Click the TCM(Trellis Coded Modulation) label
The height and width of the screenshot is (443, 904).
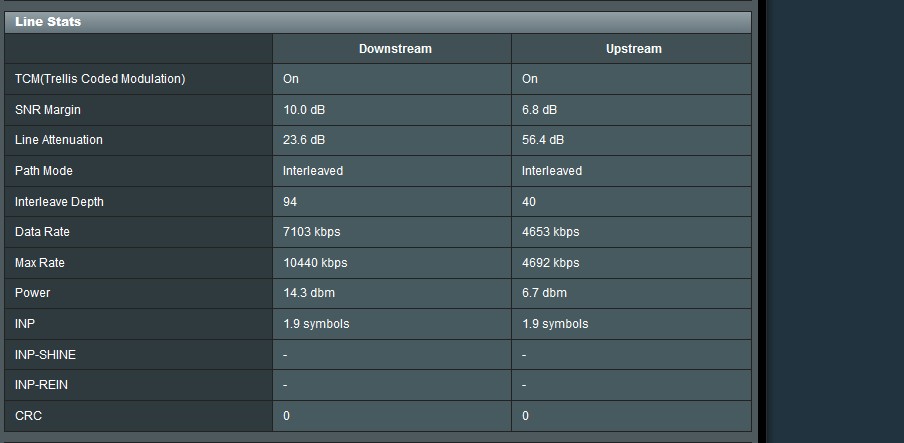tap(100, 79)
